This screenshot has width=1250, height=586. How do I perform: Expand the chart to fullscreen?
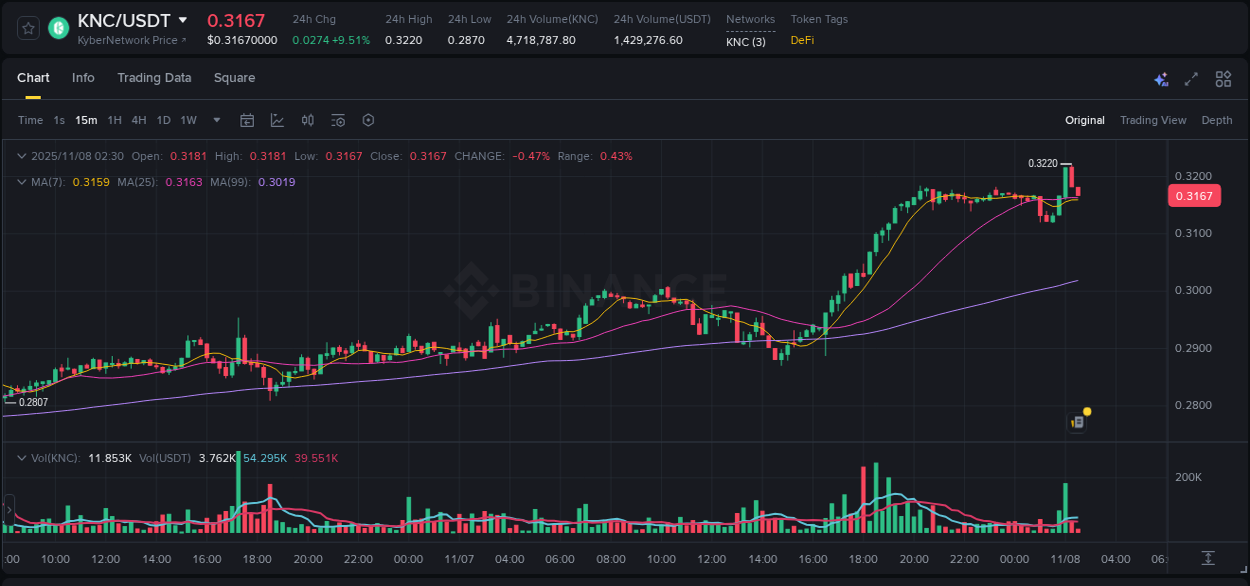tap(1191, 78)
